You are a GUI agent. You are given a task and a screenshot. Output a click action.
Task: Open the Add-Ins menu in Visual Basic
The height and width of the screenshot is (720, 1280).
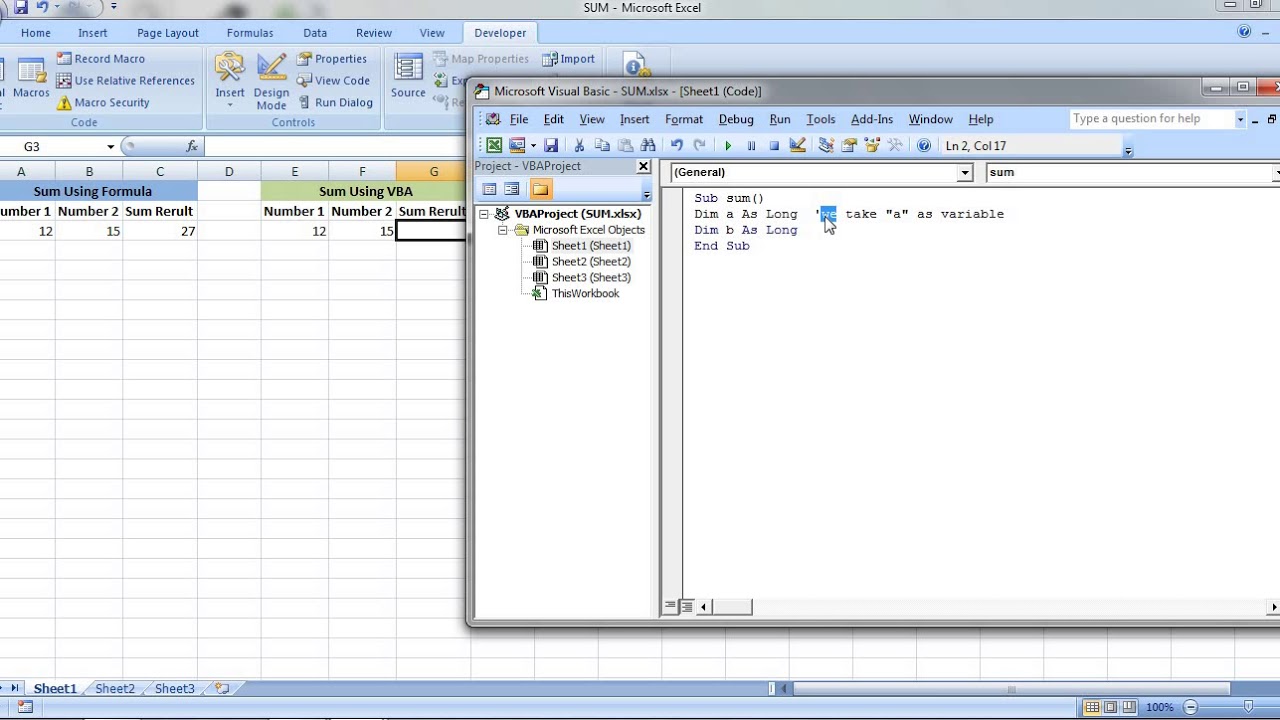(x=872, y=119)
